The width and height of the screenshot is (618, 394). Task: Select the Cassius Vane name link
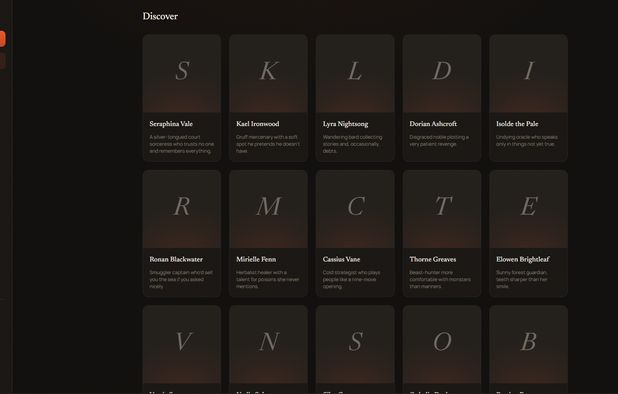[341, 259]
